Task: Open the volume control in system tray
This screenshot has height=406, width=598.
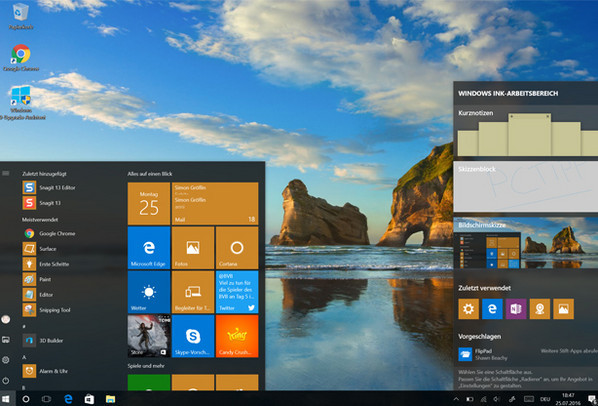Action: (497, 399)
